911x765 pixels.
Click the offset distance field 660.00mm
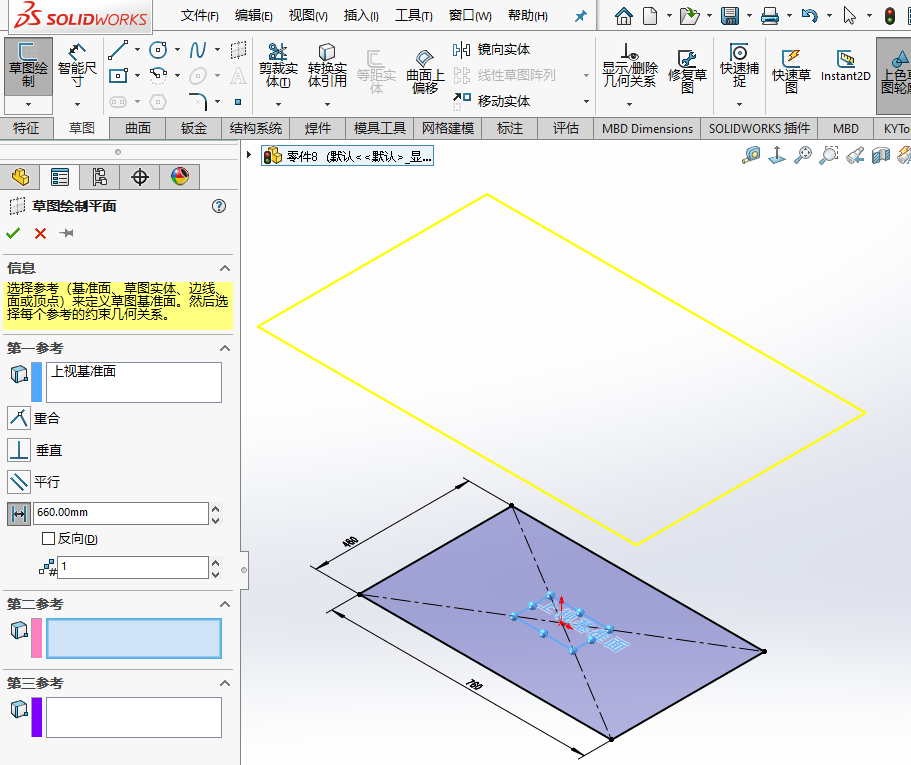120,513
